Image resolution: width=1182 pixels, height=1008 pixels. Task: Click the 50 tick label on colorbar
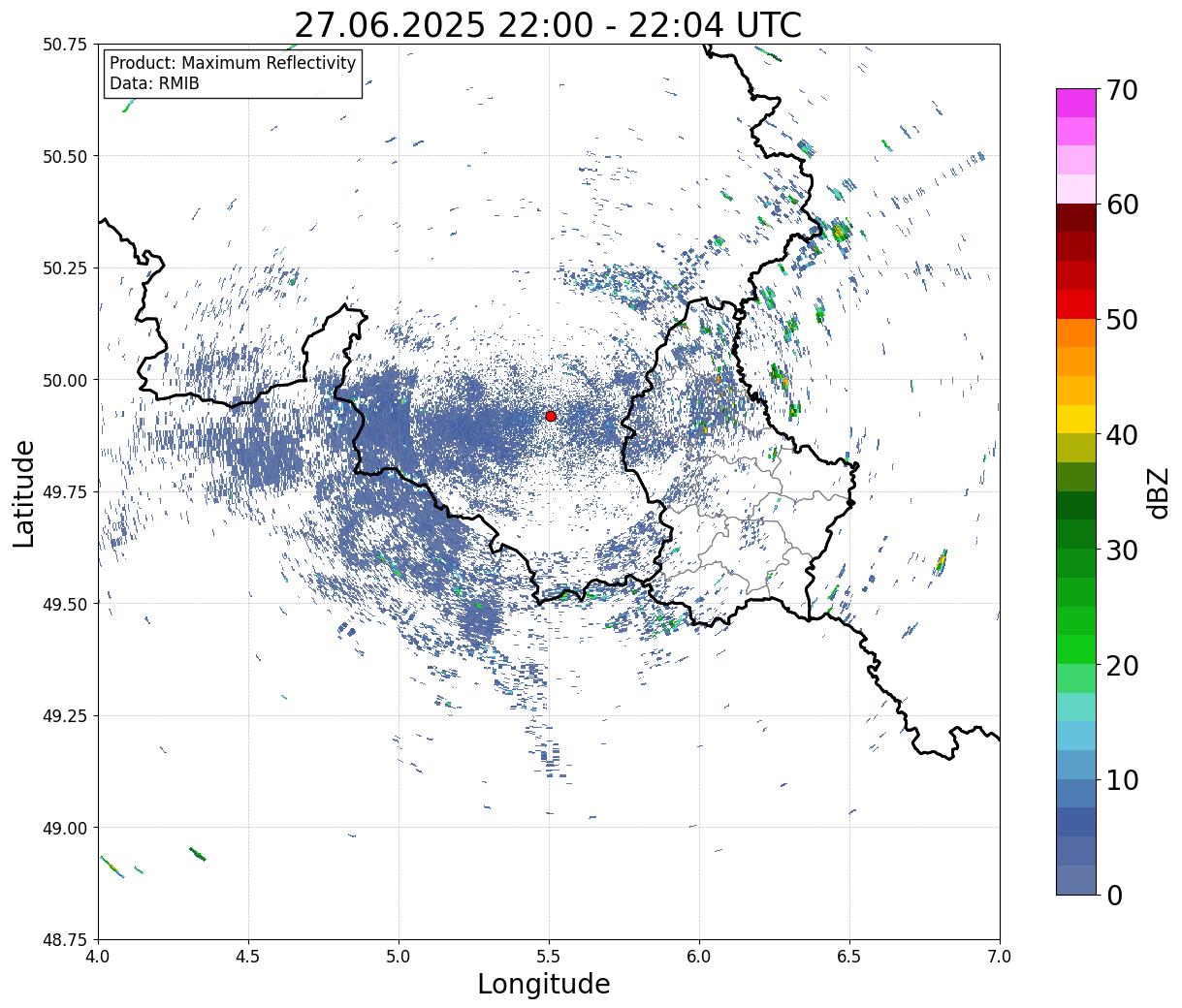[1122, 320]
